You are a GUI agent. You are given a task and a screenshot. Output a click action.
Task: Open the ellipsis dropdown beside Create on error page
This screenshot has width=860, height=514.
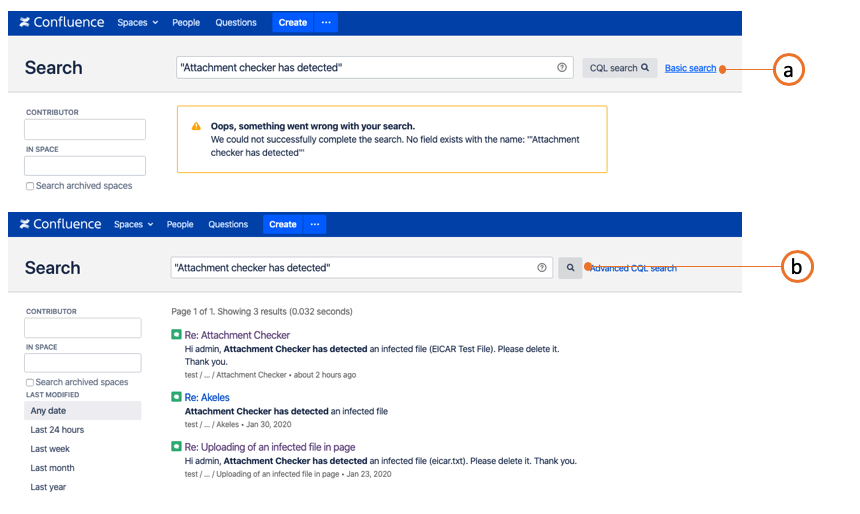[326, 22]
